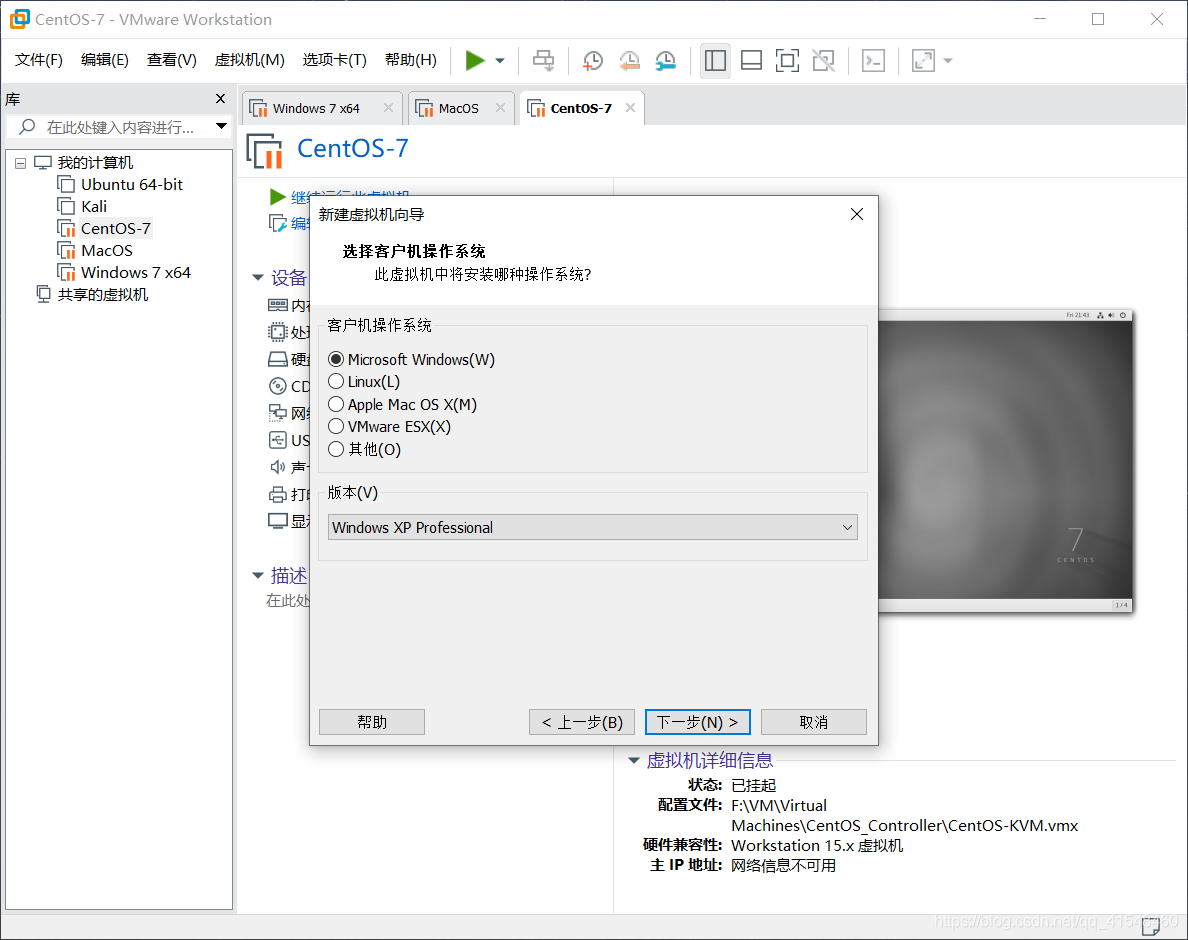Click the library search input field
The width and height of the screenshot is (1188, 940).
click(x=120, y=127)
